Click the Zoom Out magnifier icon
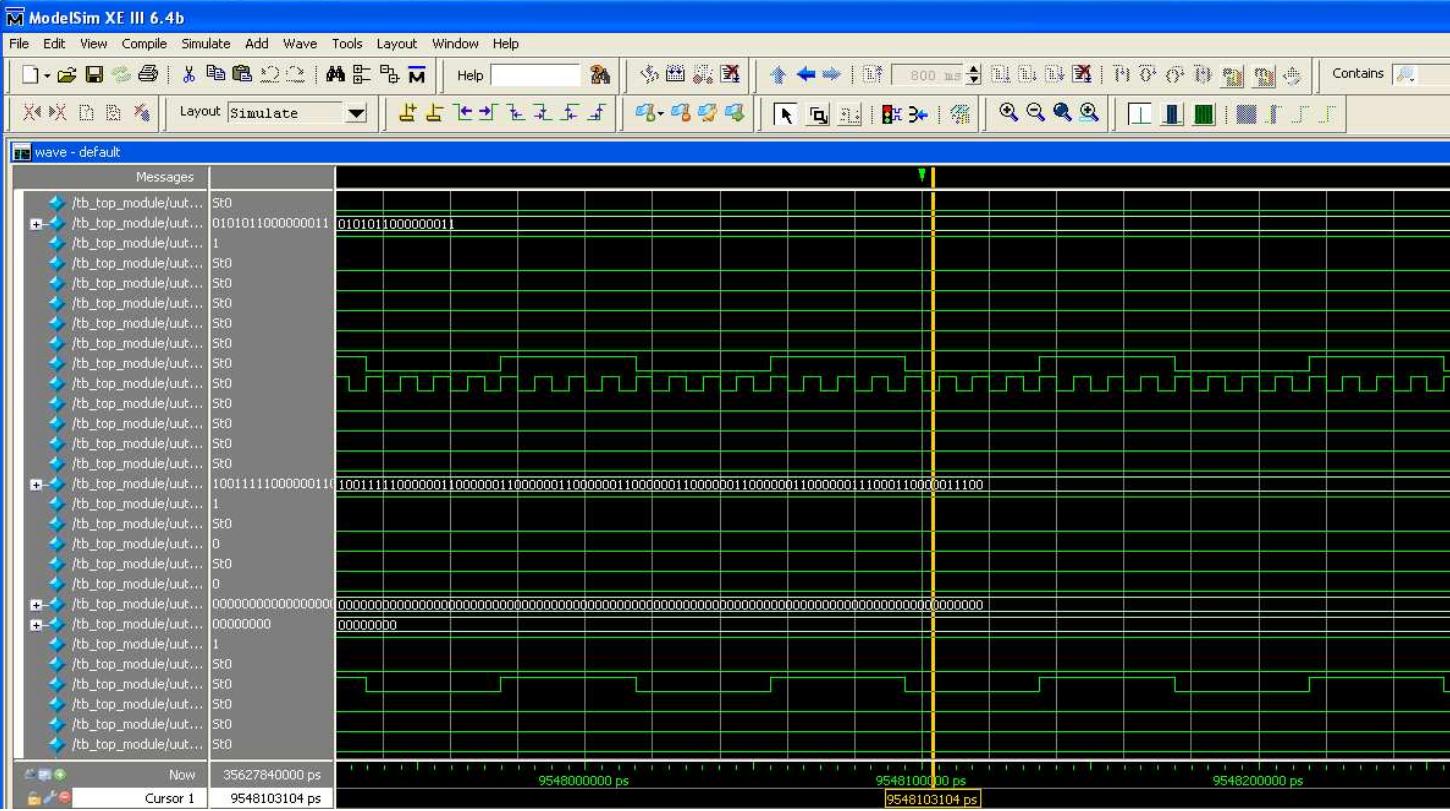 [x=1035, y=113]
